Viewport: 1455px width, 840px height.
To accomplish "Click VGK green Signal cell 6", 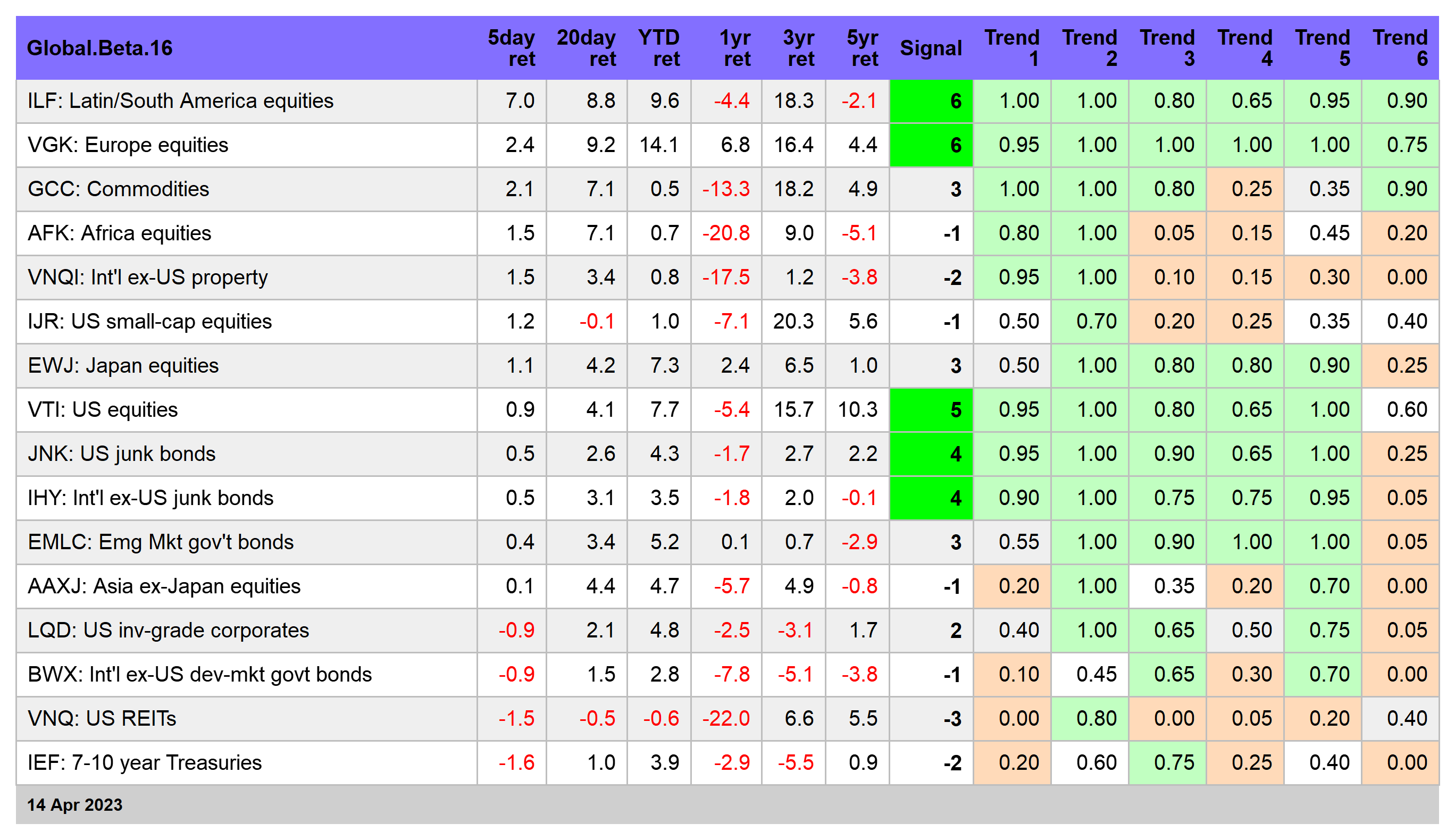I will (931, 145).
